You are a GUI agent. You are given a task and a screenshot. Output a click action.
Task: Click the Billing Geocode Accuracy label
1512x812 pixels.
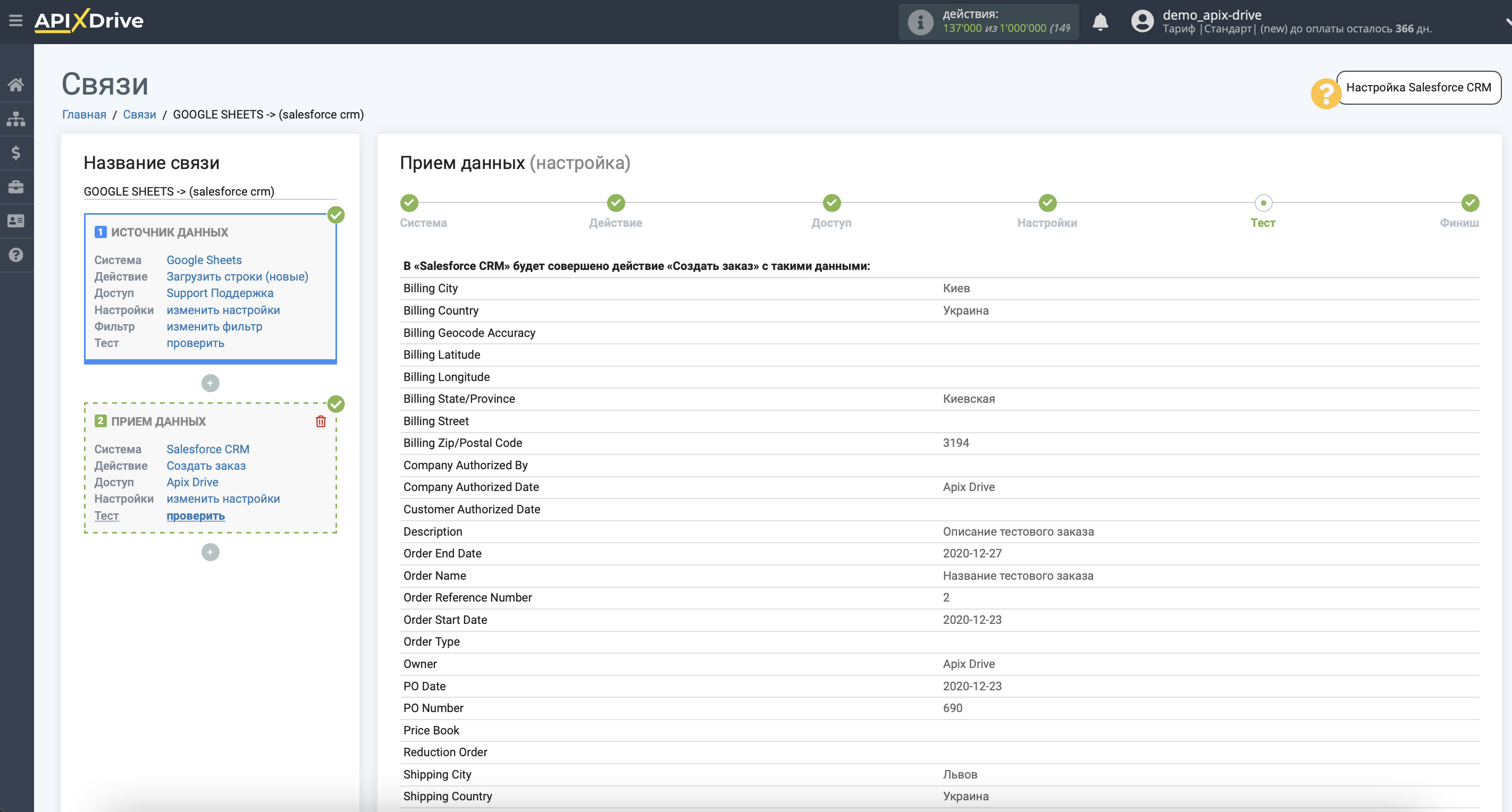point(469,333)
